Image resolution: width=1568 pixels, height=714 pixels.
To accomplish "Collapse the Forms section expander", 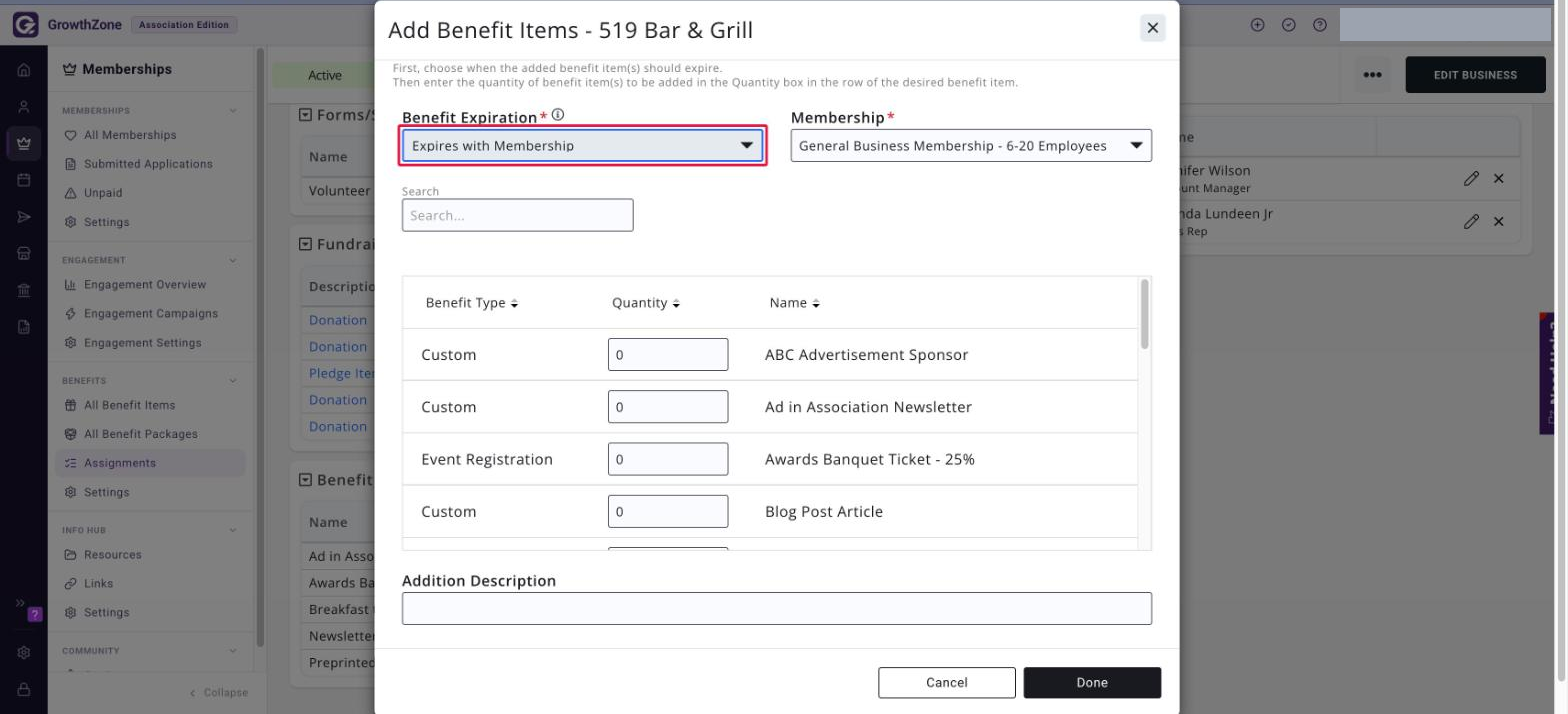I will (306, 115).
